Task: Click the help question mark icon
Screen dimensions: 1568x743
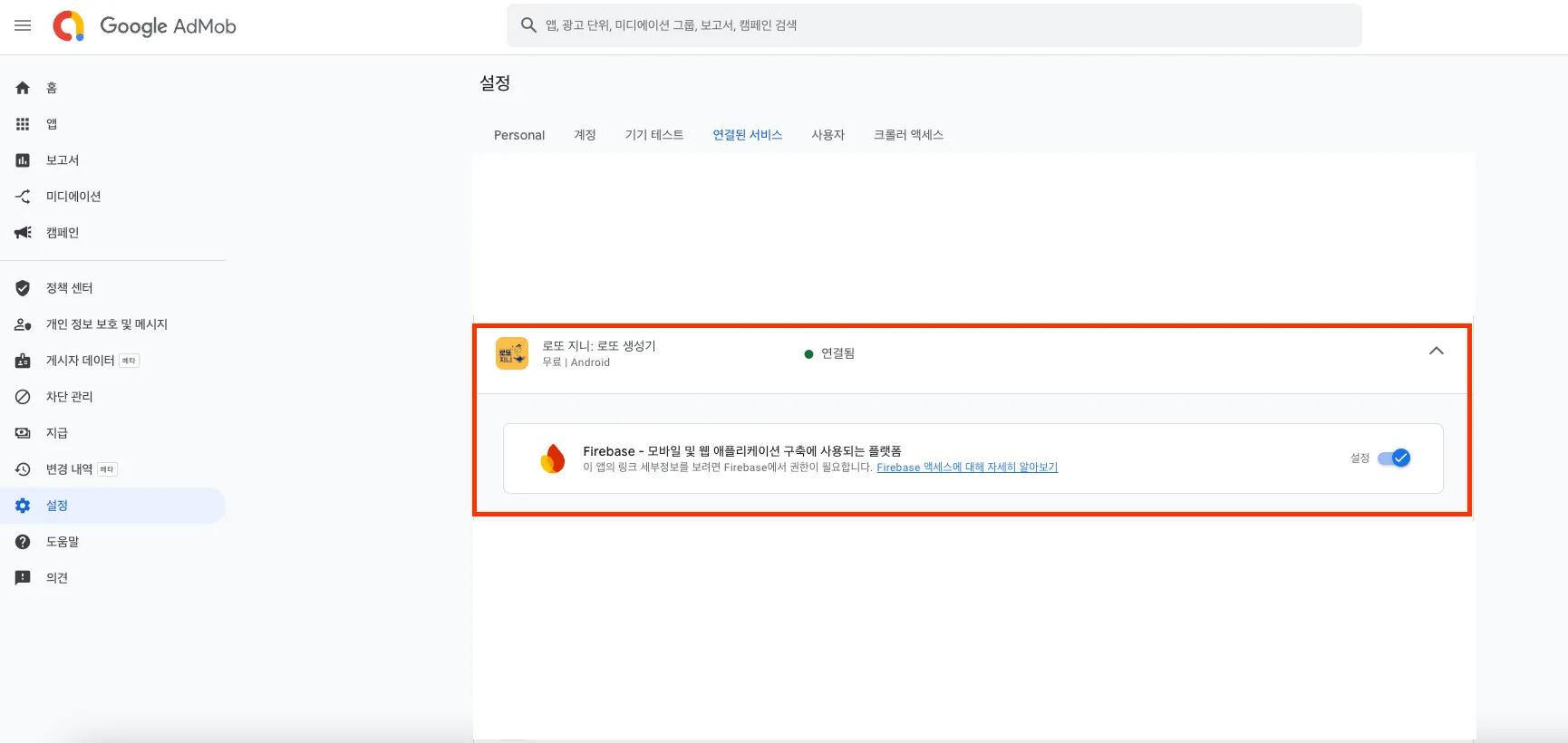Action: pyautogui.click(x=23, y=542)
